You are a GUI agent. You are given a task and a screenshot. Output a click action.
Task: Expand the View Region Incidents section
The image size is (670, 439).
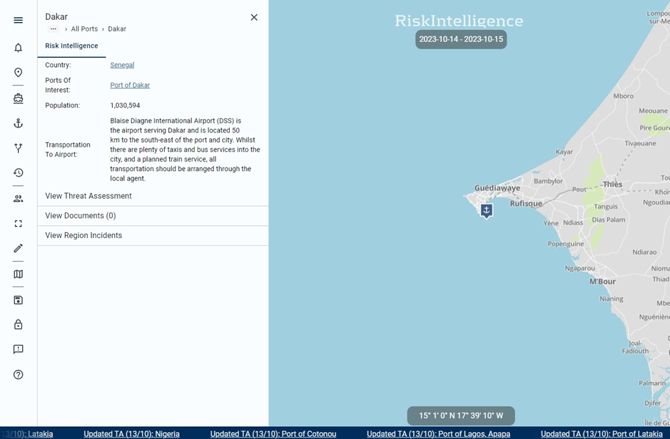tap(153, 236)
